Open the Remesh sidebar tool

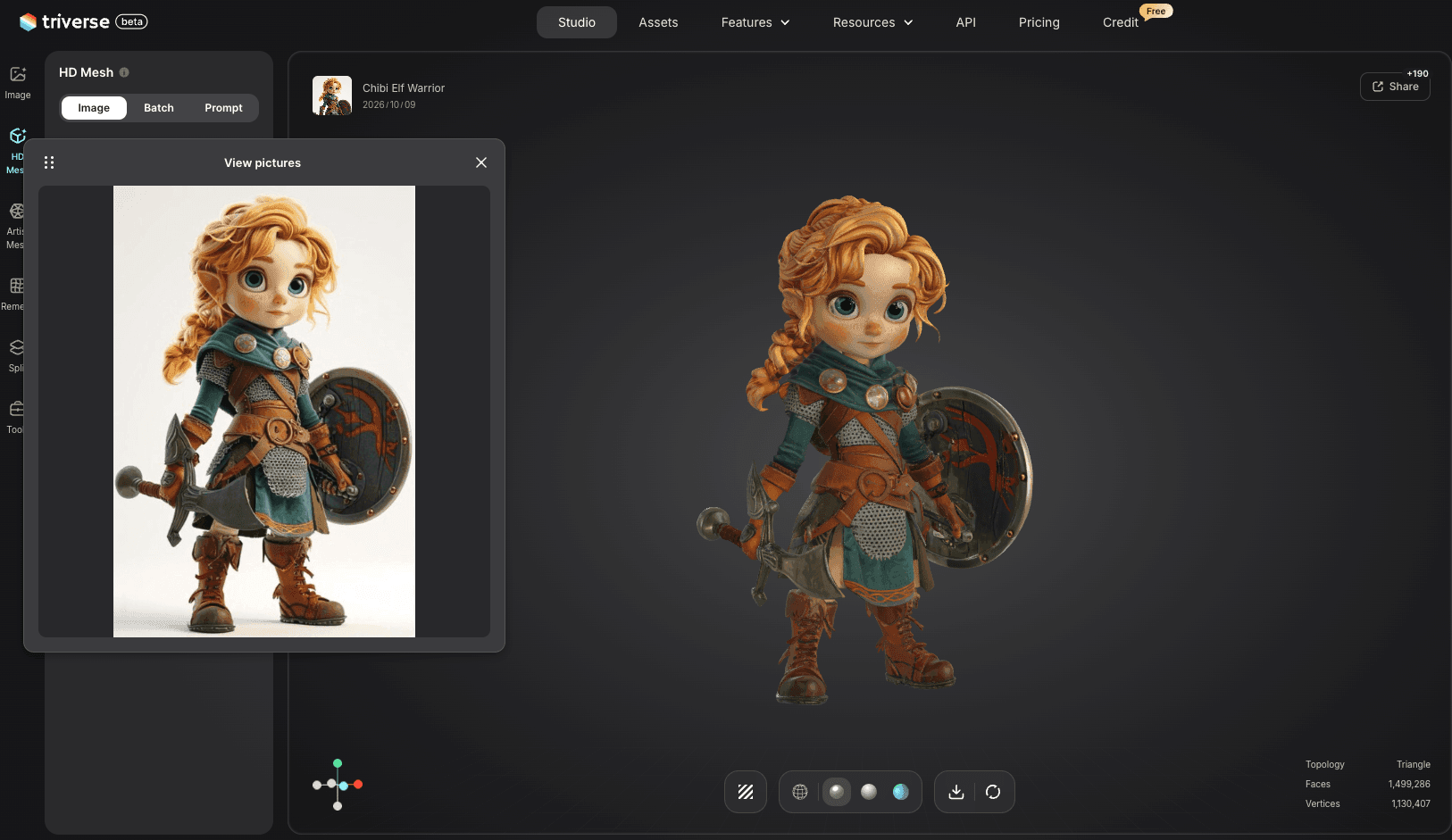[15, 294]
